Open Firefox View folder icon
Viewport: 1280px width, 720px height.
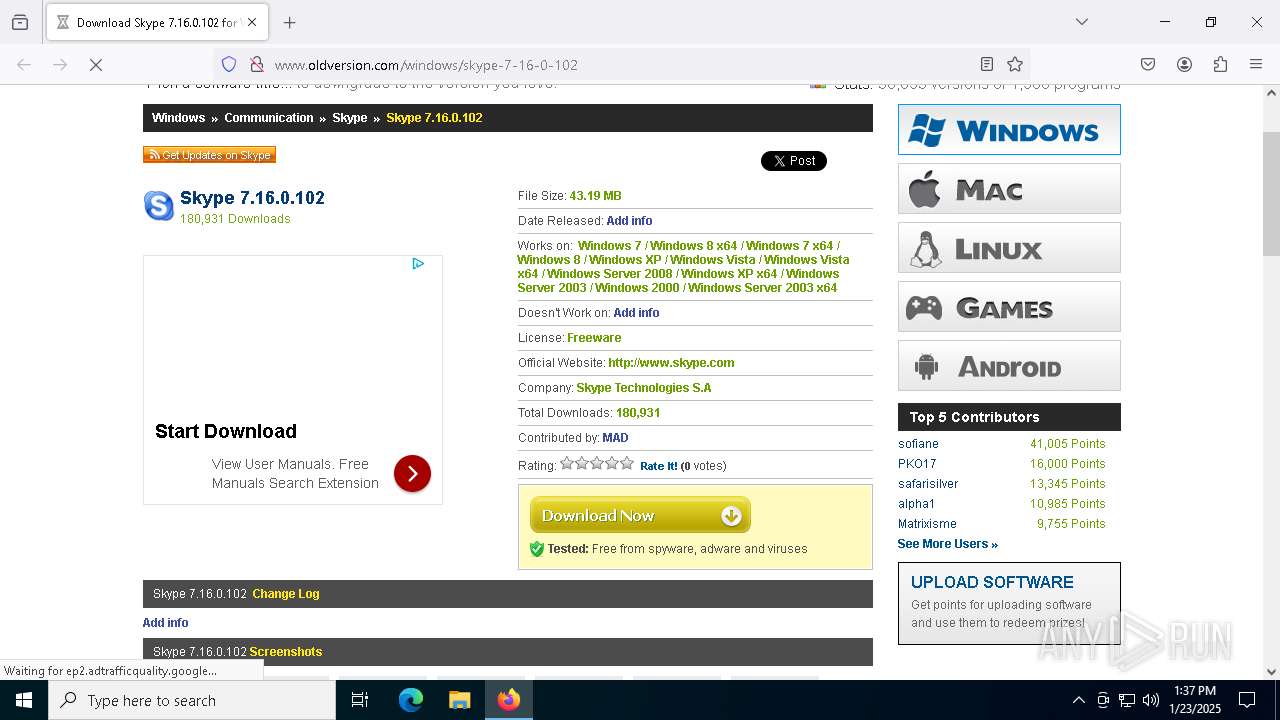(x=20, y=22)
